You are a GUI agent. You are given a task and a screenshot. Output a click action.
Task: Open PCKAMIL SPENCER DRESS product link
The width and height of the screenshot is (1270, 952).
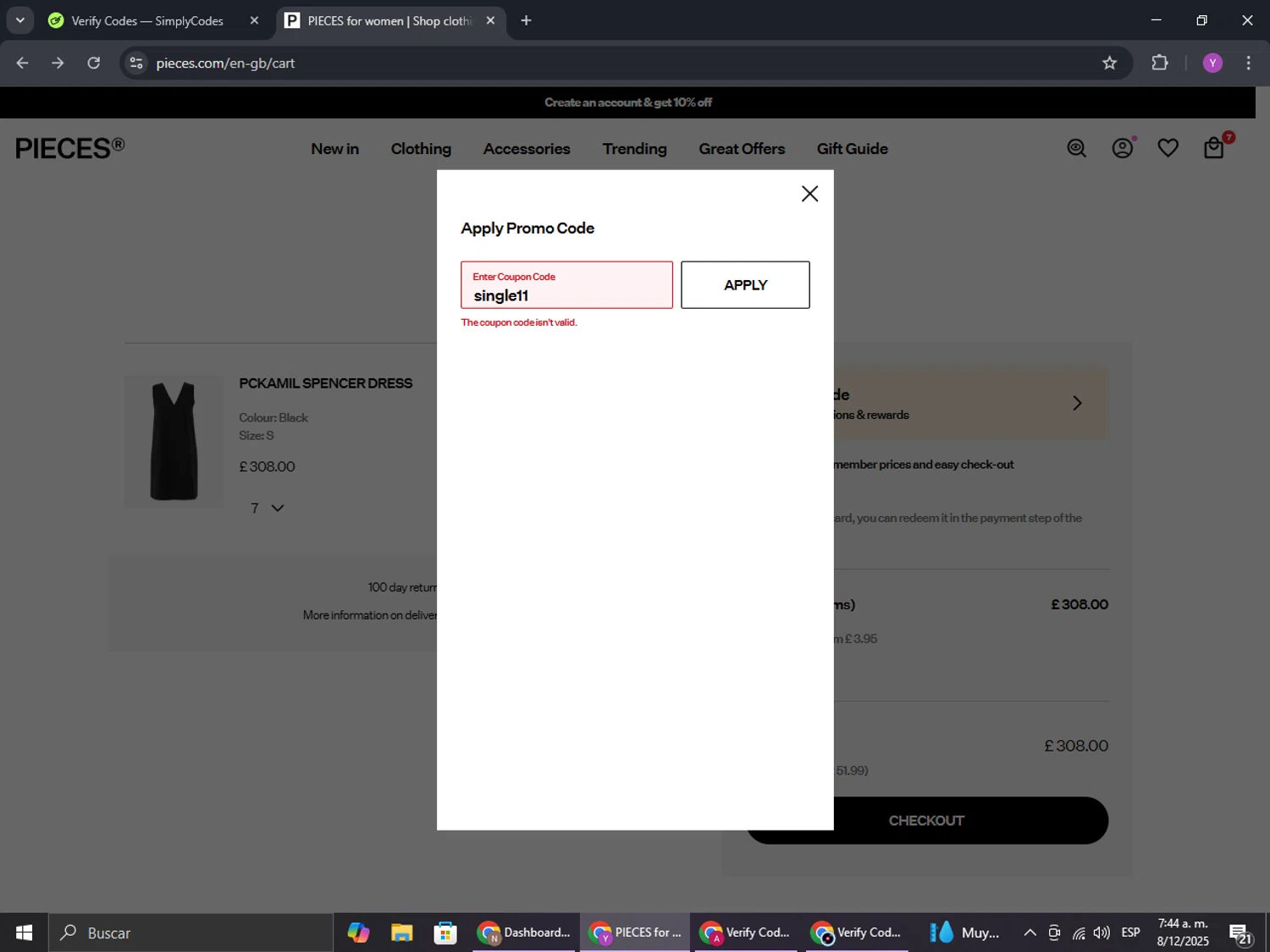coord(326,383)
